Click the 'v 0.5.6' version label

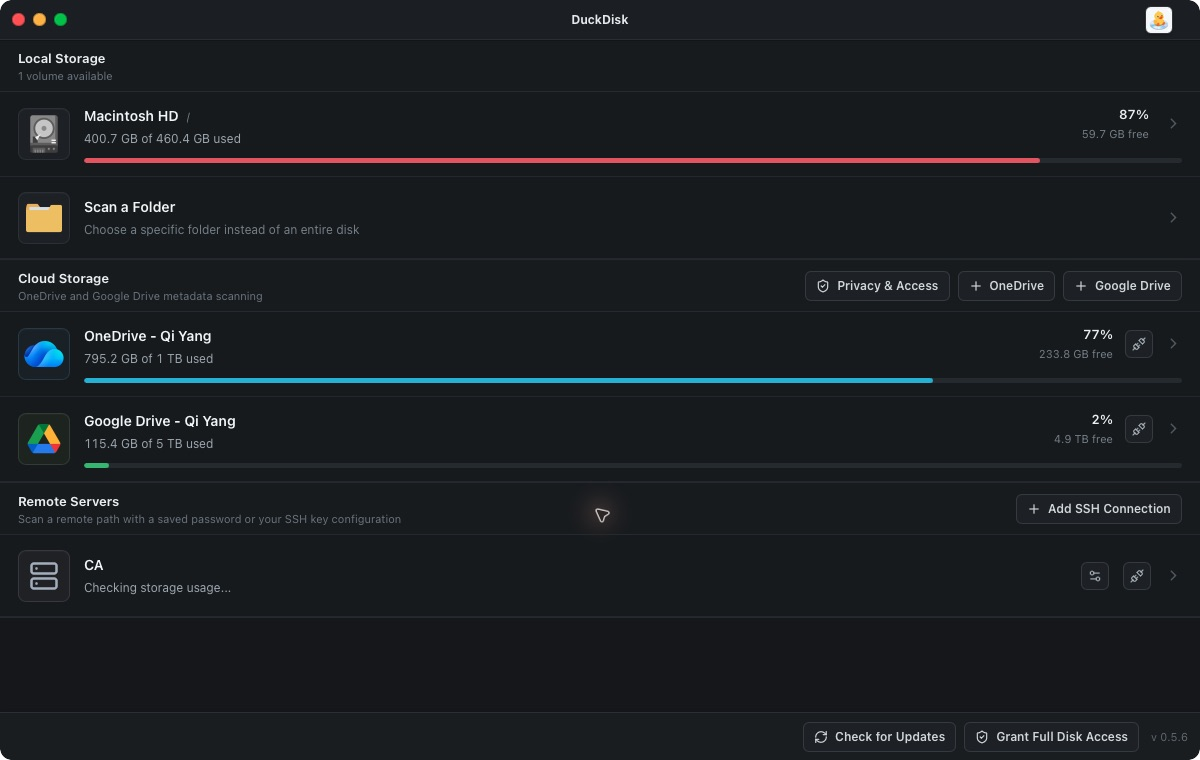(x=1169, y=737)
